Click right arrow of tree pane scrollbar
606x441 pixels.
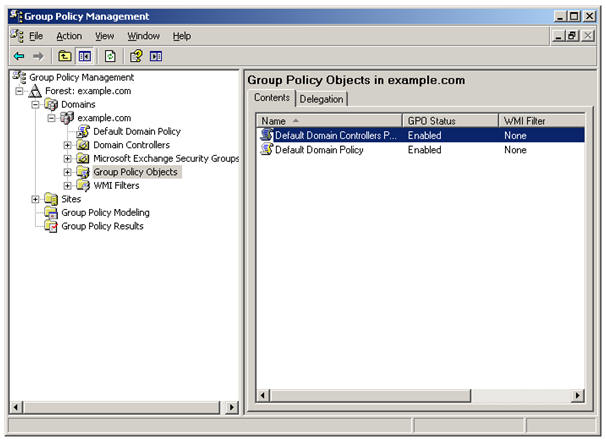232,407
